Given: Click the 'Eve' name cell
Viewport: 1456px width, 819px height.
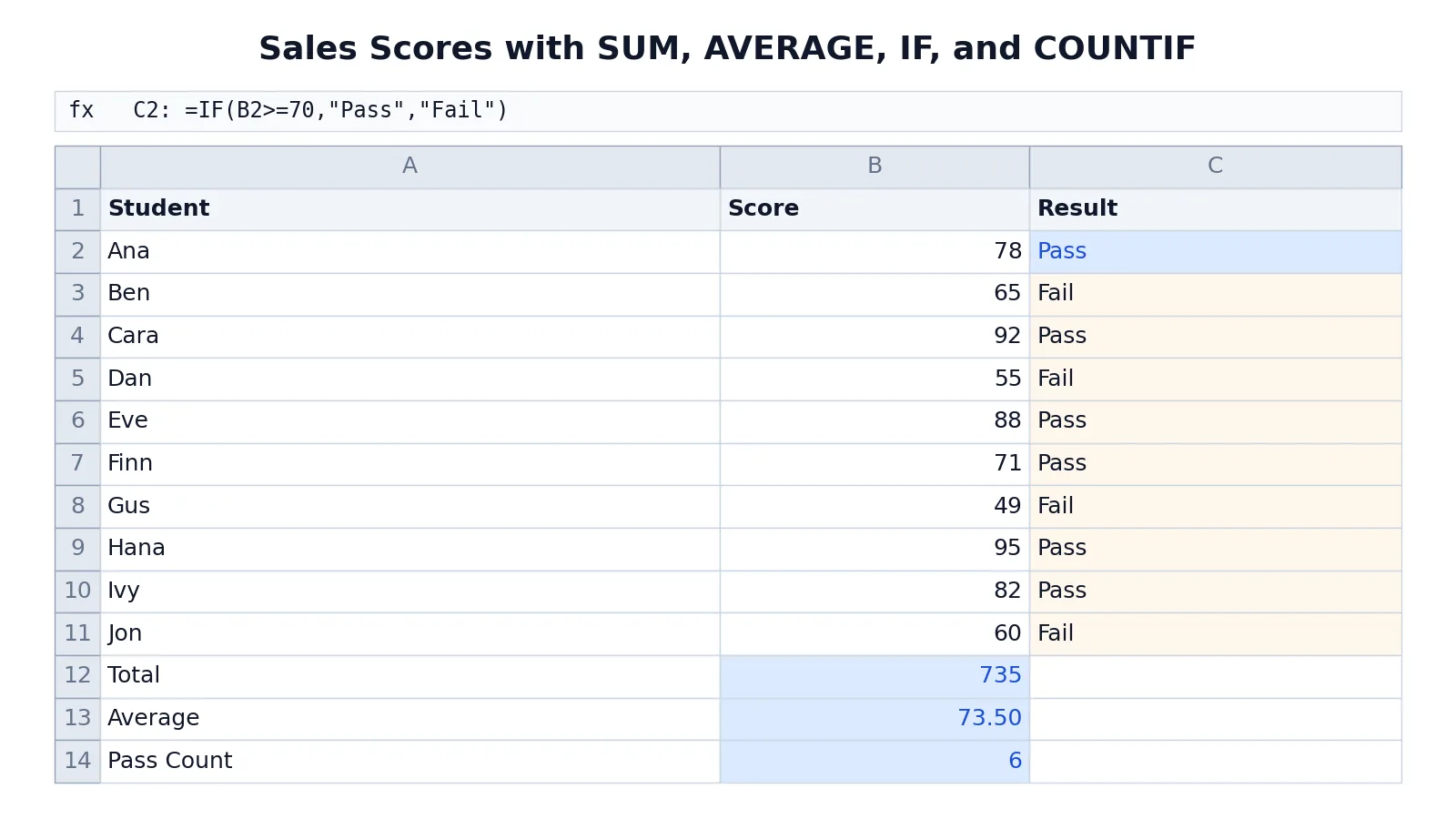Looking at the screenshot, I should (410, 421).
